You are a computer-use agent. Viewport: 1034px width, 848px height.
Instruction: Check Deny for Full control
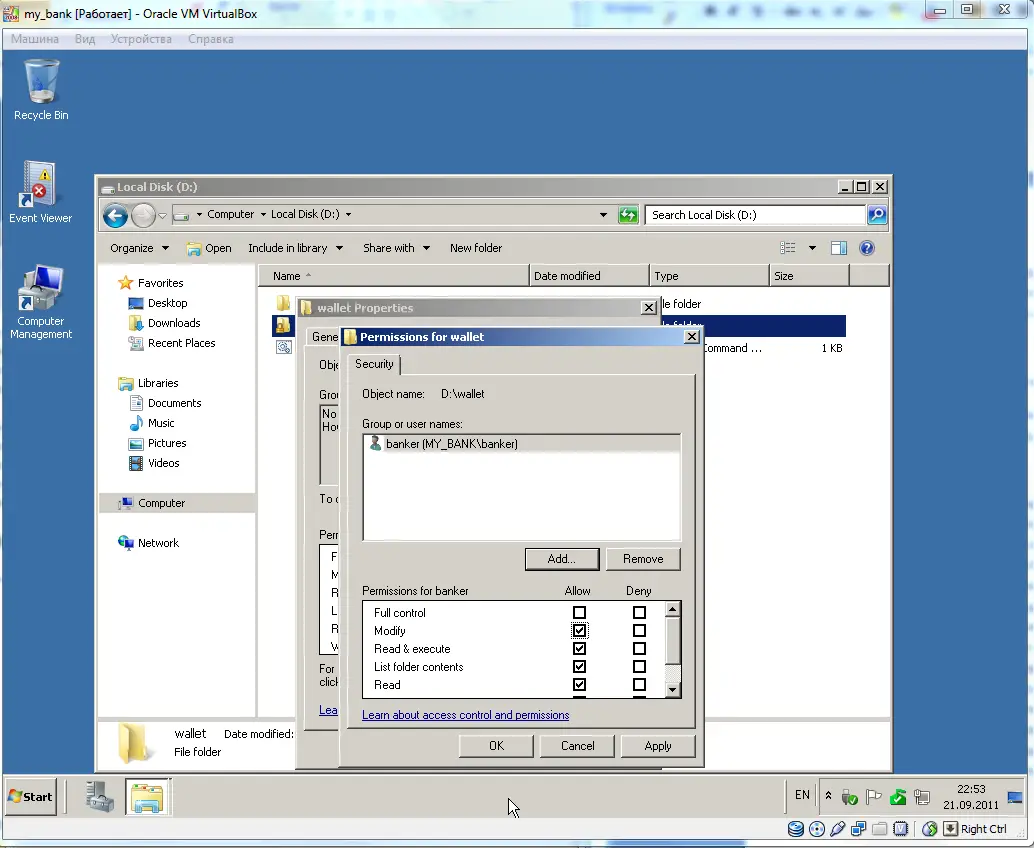[x=639, y=613]
